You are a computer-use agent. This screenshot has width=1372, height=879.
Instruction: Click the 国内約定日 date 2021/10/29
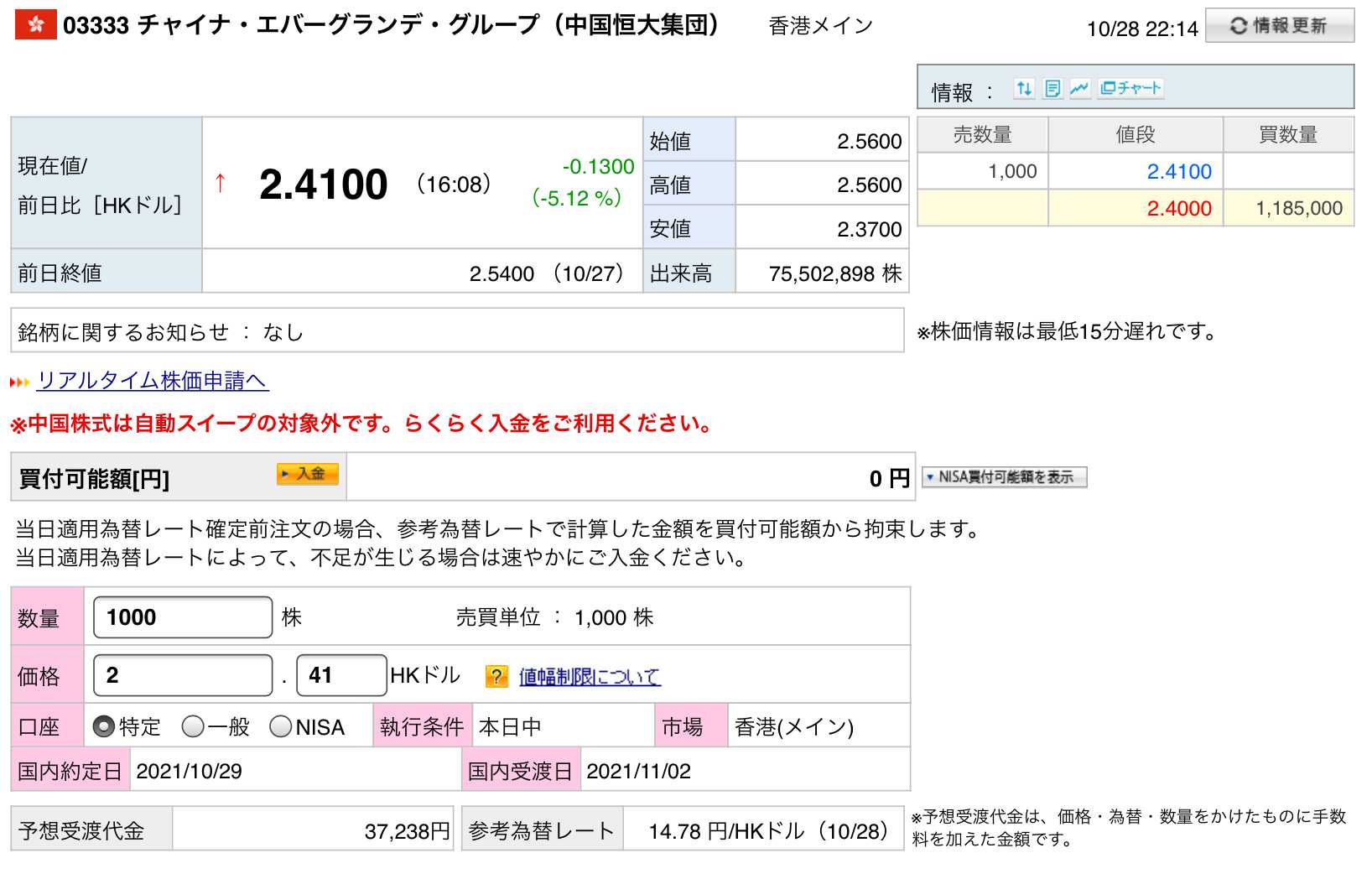[189, 772]
